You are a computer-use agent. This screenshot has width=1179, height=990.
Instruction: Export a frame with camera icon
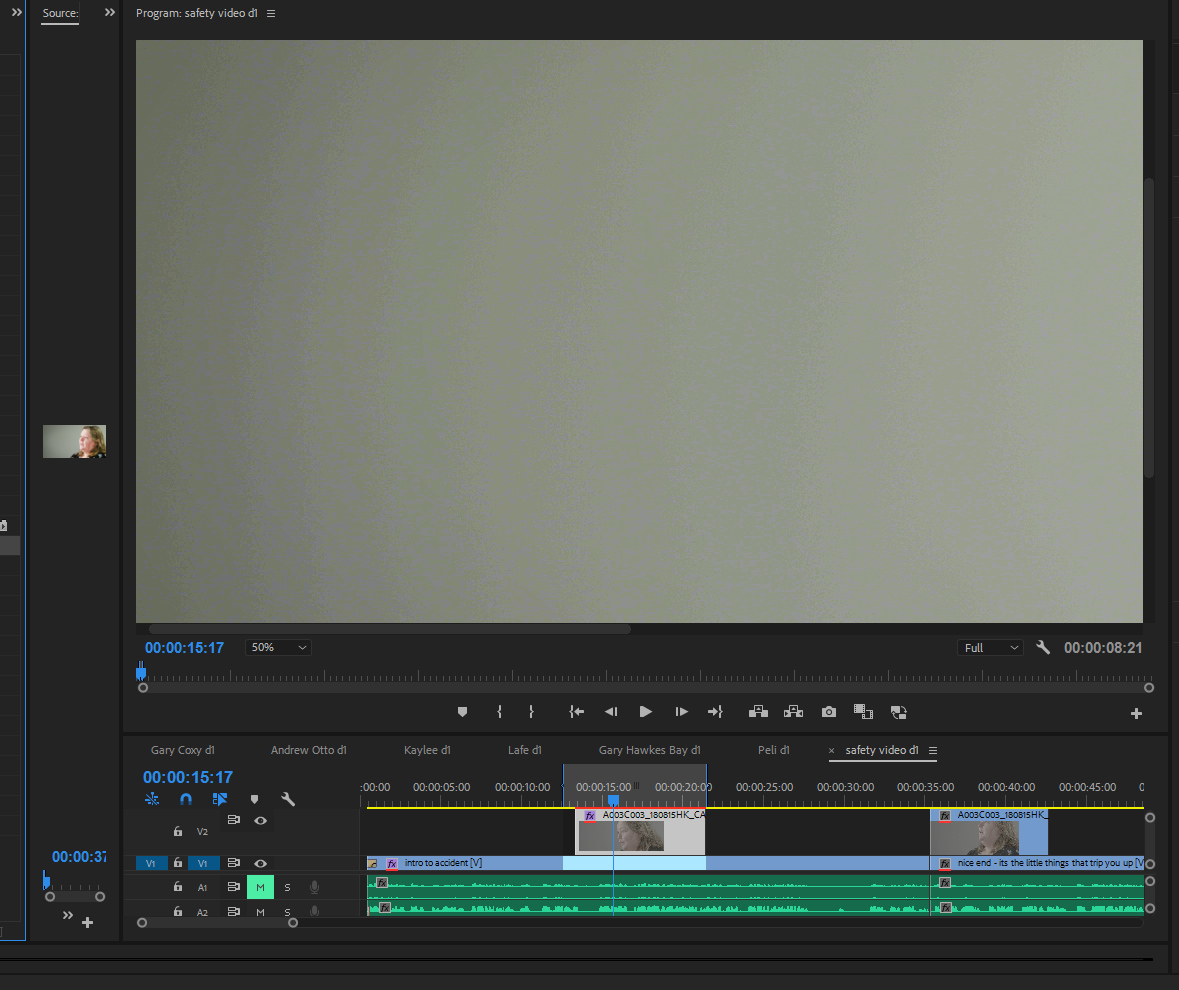(829, 712)
